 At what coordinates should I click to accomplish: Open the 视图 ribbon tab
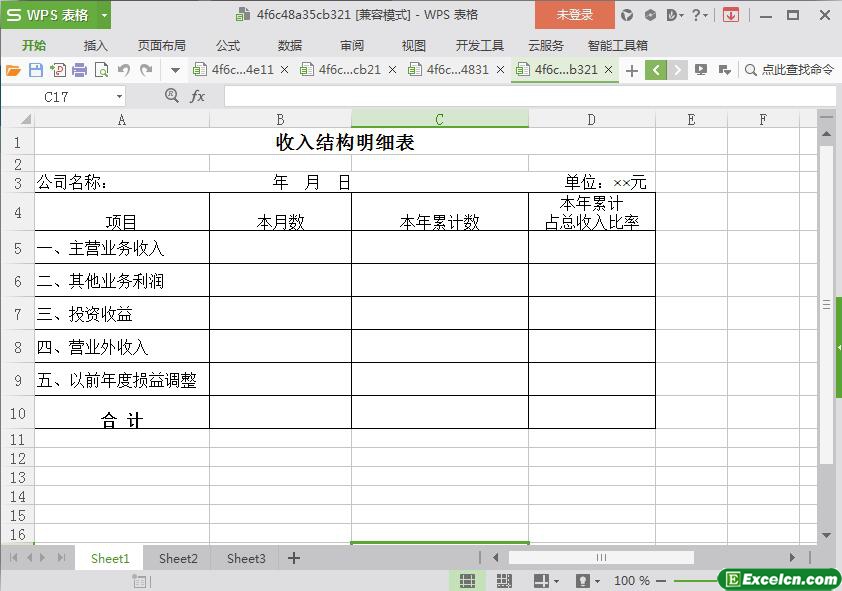click(413, 46)
